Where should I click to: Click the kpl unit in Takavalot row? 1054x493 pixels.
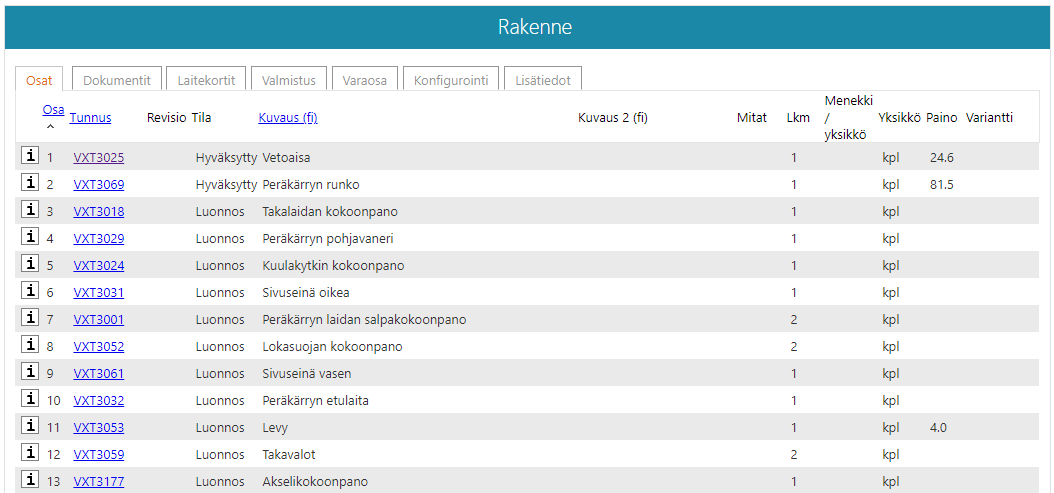pyautogui.click(x=890, y=454)
